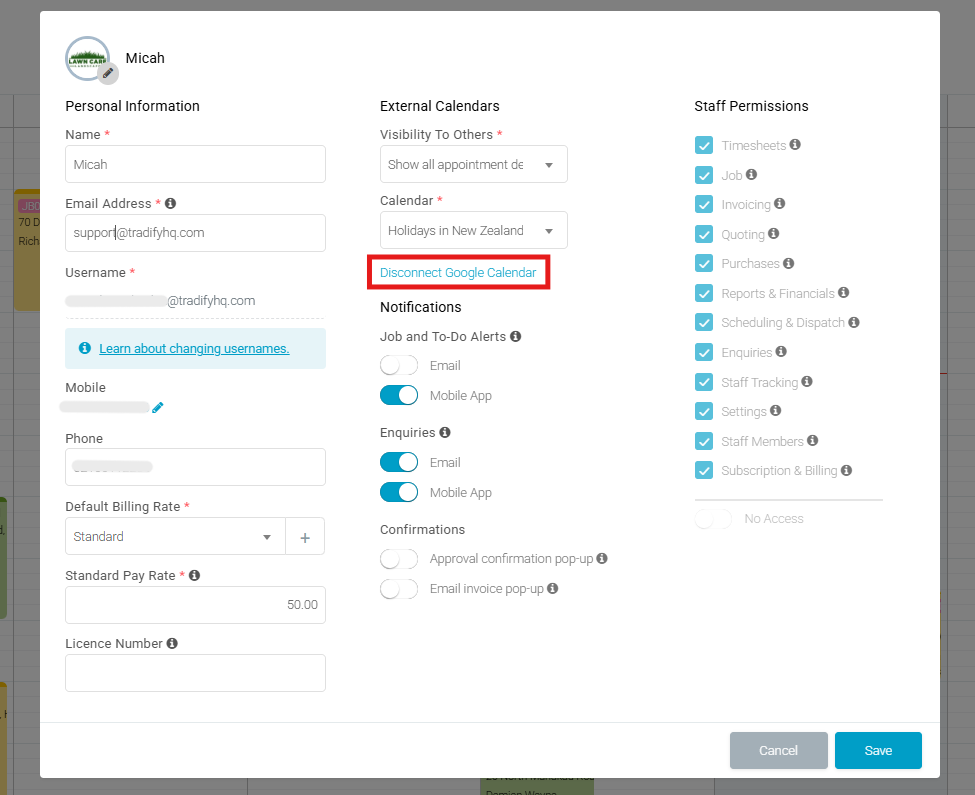Uncheck the Invoicing staff permission
975x795 pixels.
click(x=704, y=204)
